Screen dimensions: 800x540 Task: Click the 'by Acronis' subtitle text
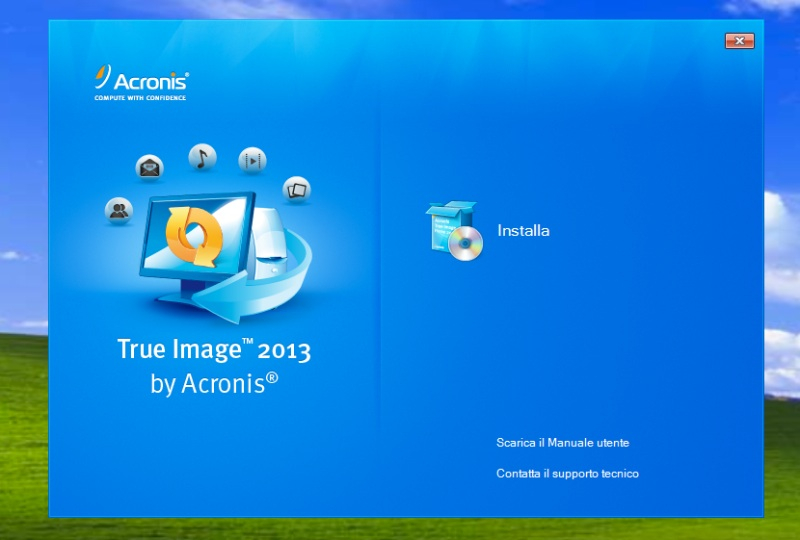[213, 383]
